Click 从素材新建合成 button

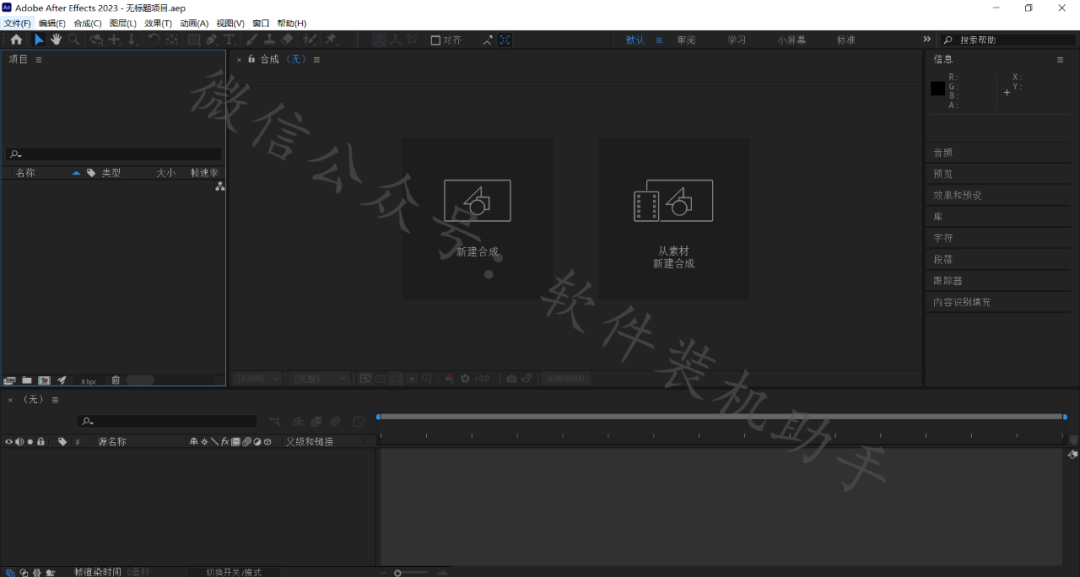674,218
